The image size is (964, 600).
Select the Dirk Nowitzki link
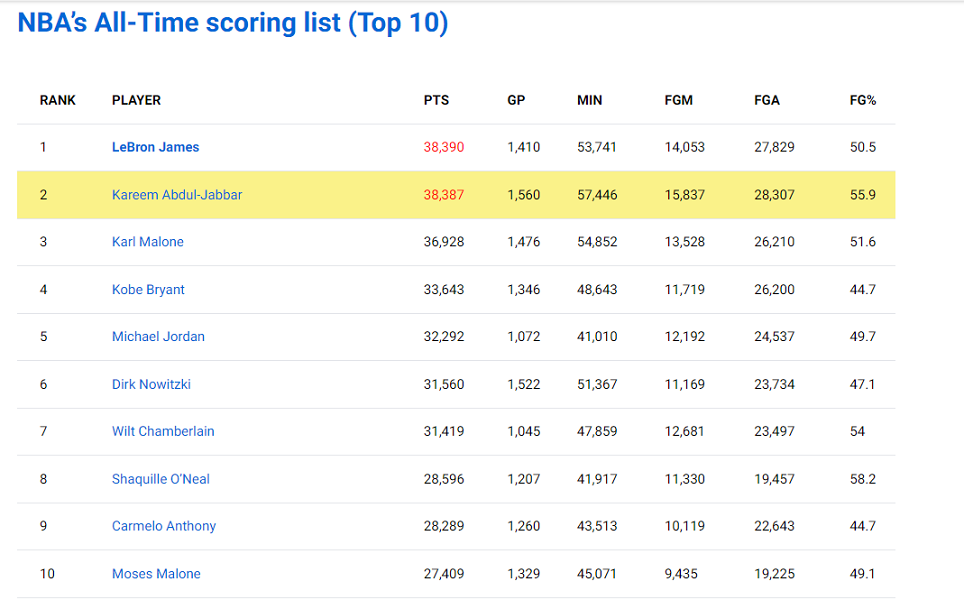(151, 384)
